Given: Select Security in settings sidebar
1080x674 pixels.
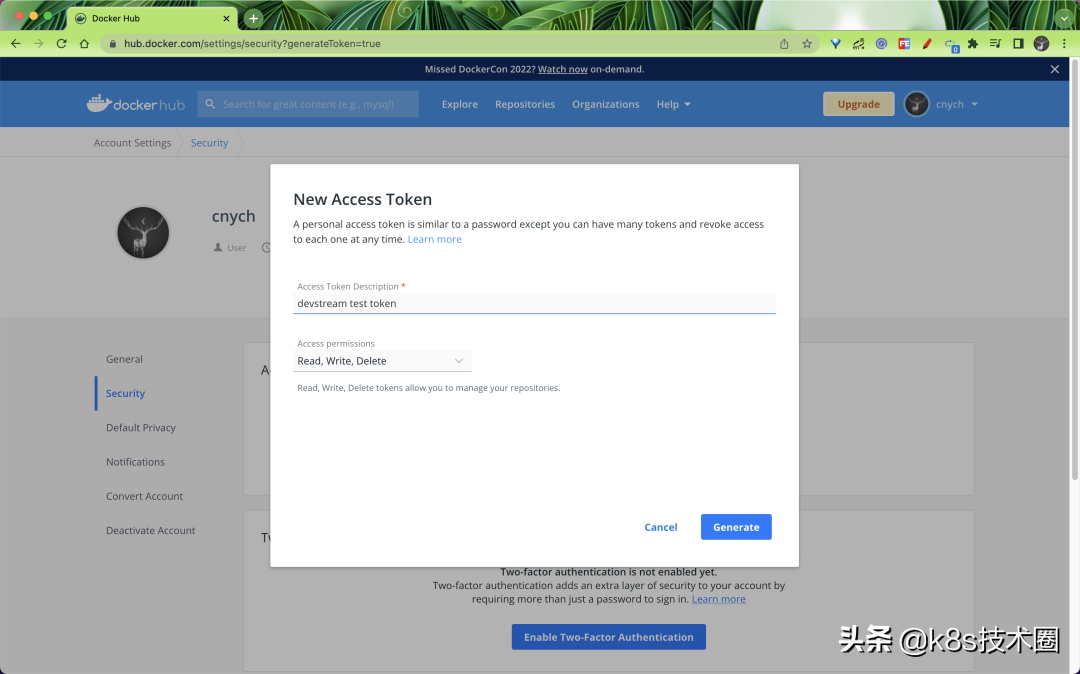Looking at the screenshot, I should (125, 393).
